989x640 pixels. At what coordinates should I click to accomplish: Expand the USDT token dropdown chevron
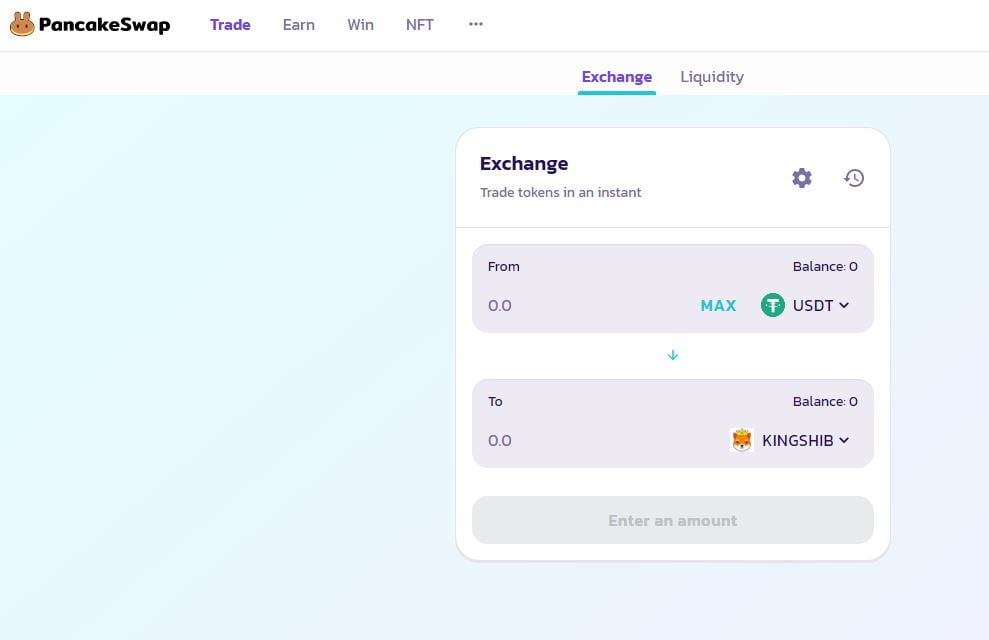pyautogui.click(x=844, y=305)
